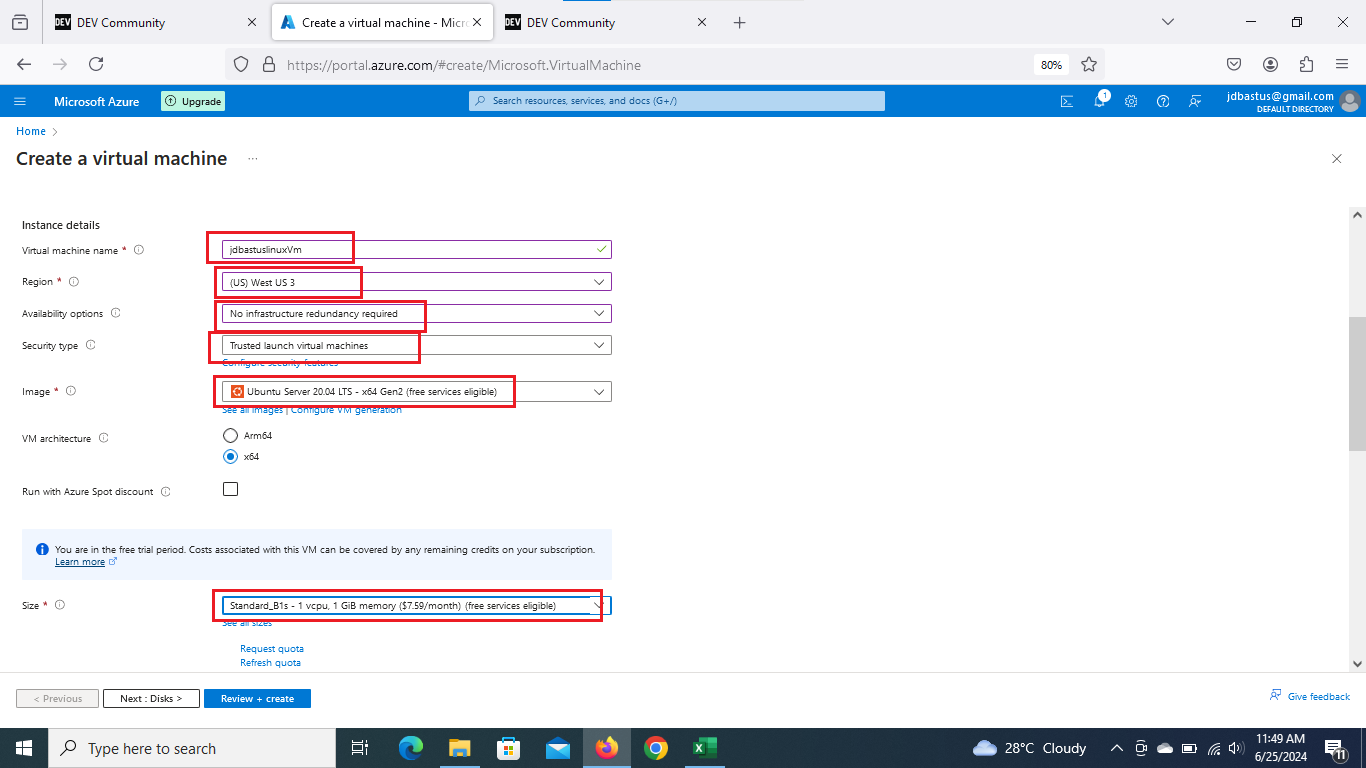Click the Request quota link

tap(272, 649)
